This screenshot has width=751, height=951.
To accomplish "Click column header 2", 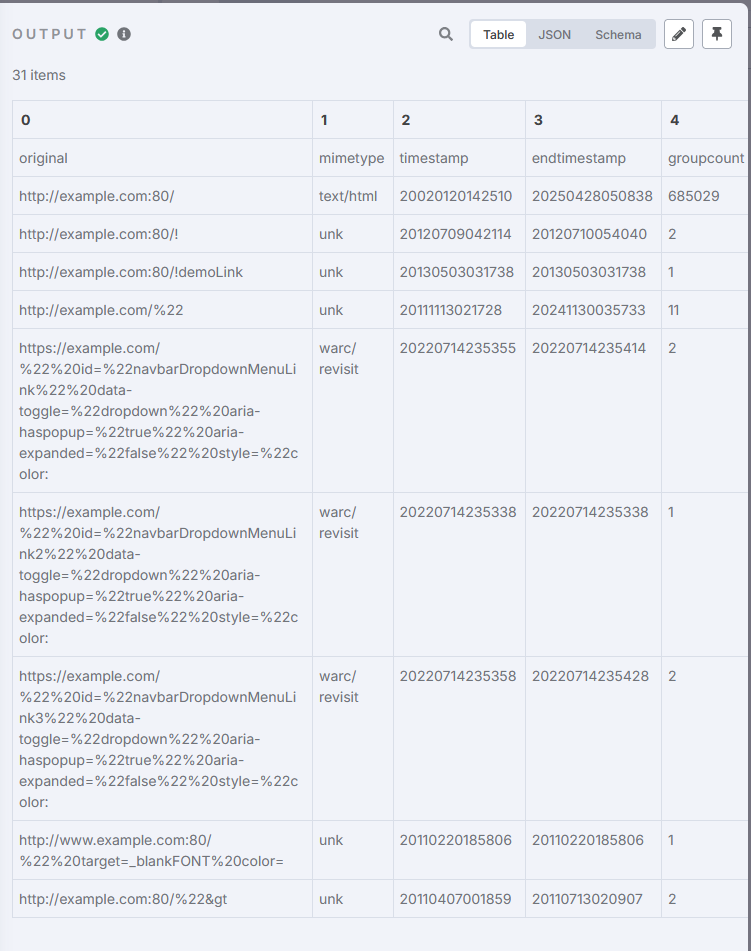I will point(405,120).
